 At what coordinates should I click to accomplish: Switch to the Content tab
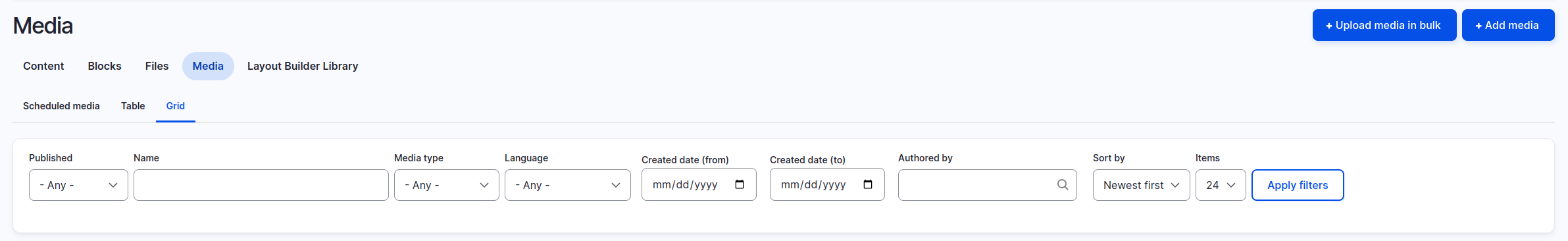pyautogui.click(x=43, y=66)
